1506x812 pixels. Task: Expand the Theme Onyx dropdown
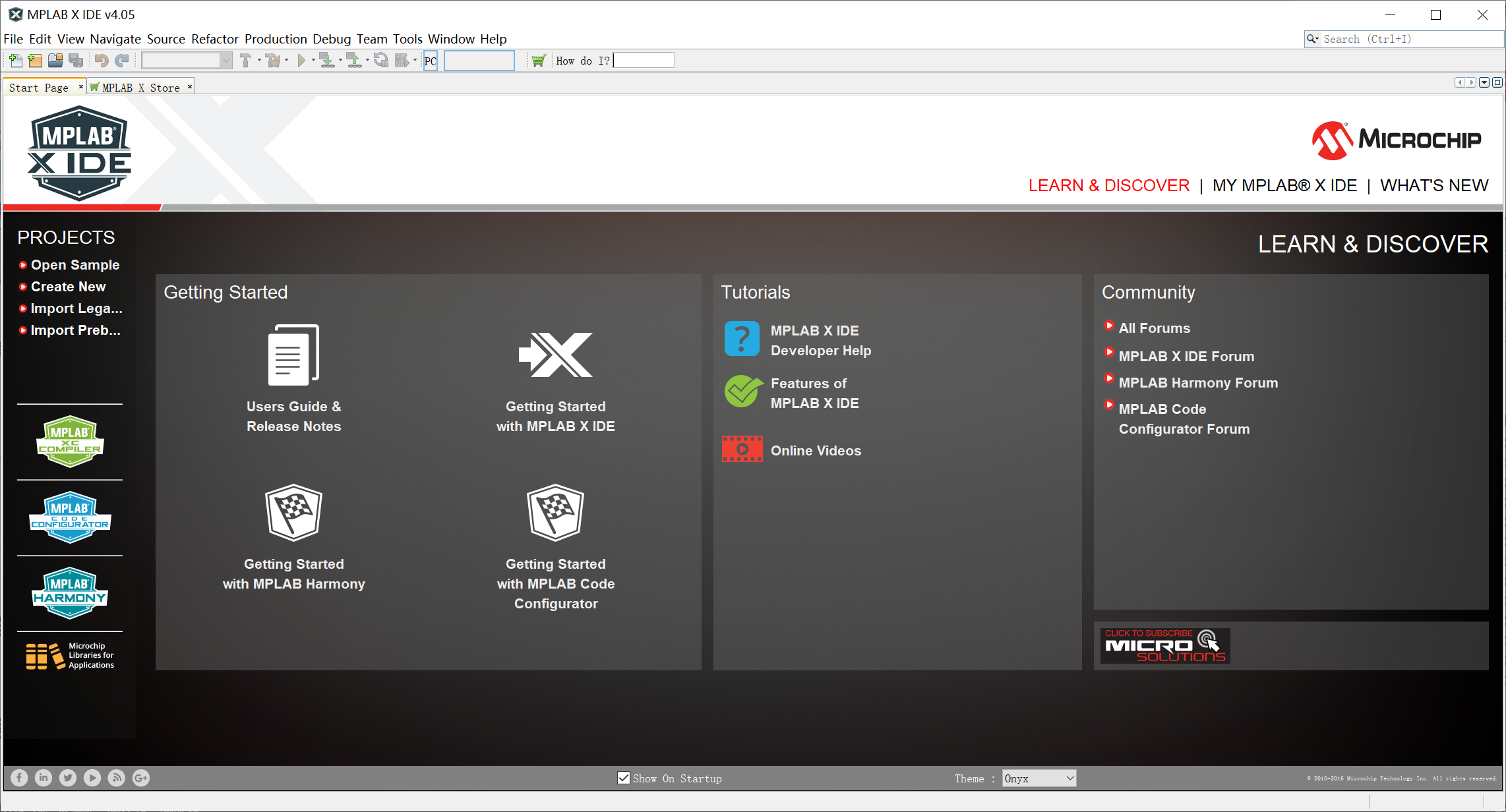point(1039,778)
